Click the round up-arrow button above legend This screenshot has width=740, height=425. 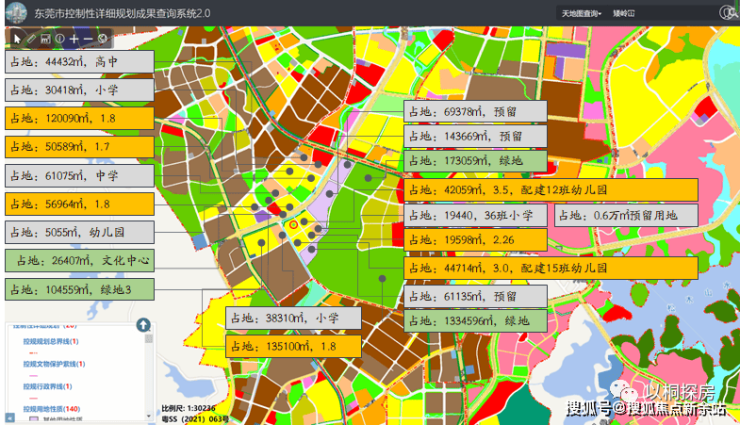tap(143, 325)
